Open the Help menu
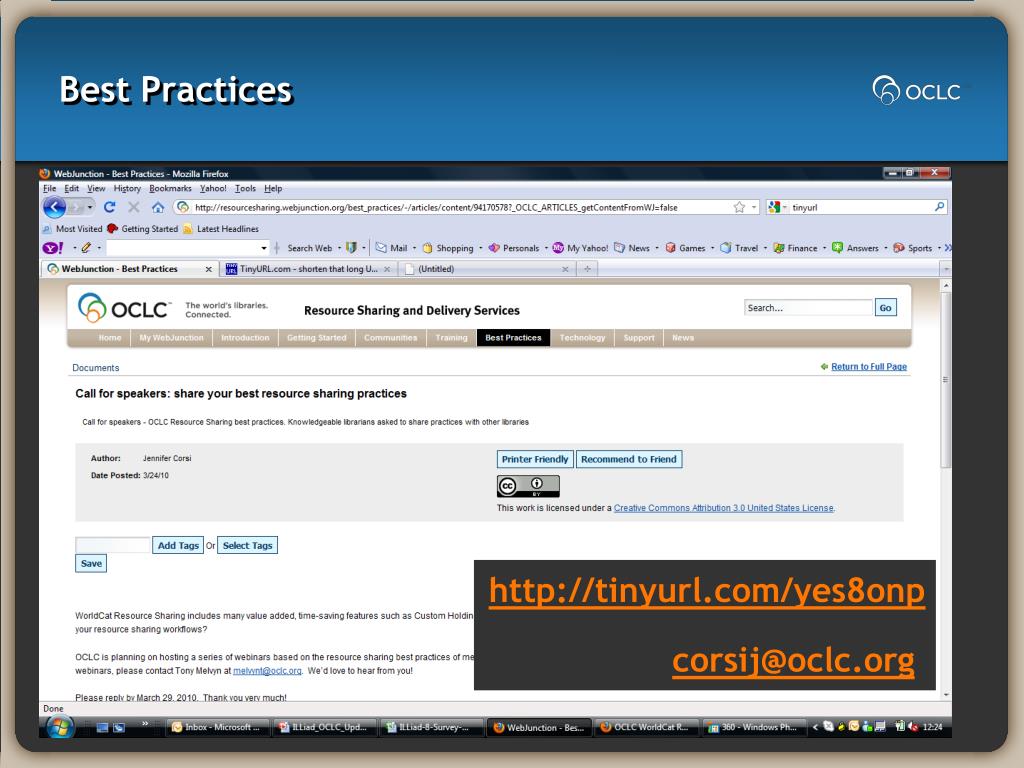This screenshot has height=768, width=1024. 273,188
